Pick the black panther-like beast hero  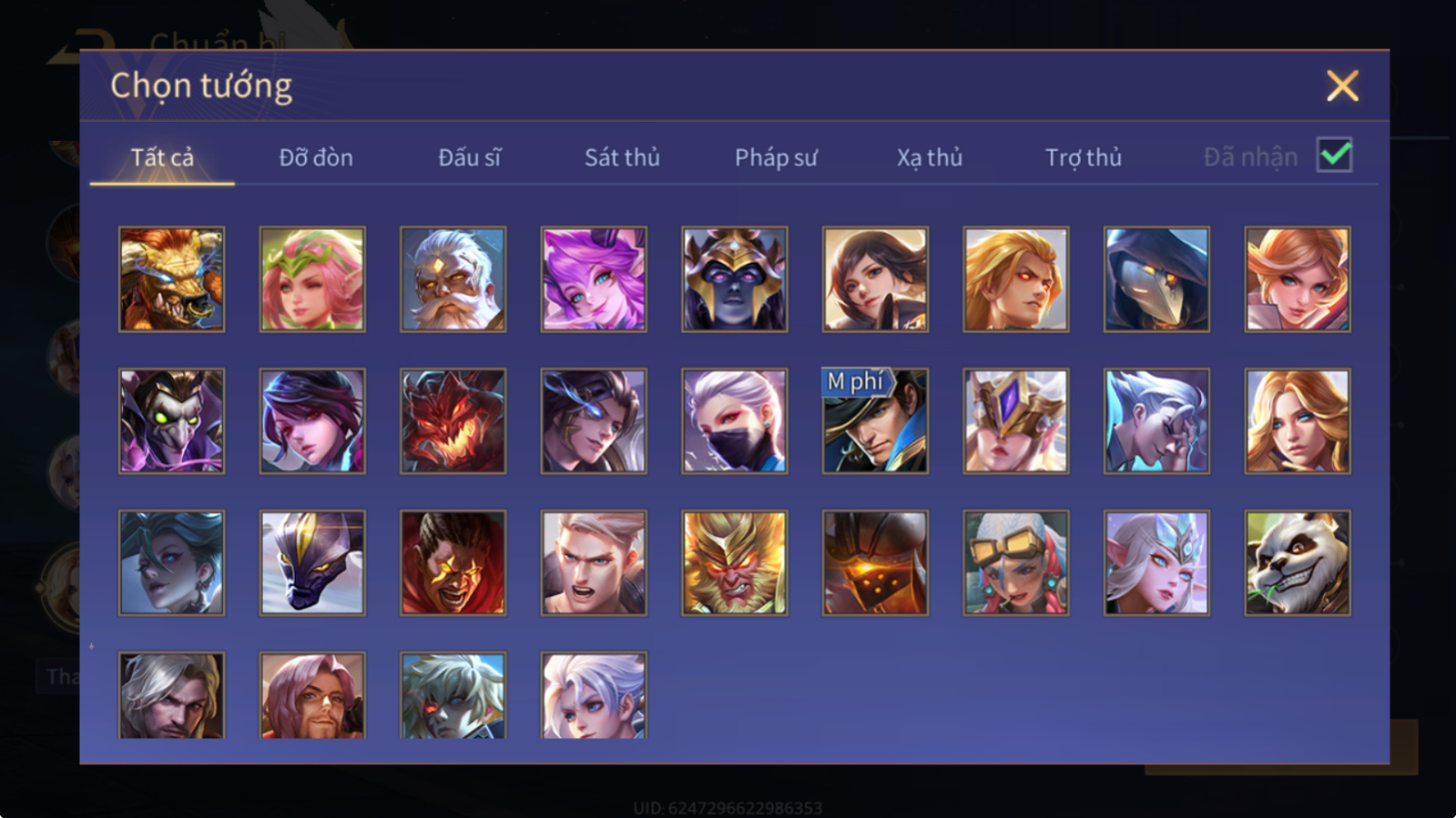313,562
